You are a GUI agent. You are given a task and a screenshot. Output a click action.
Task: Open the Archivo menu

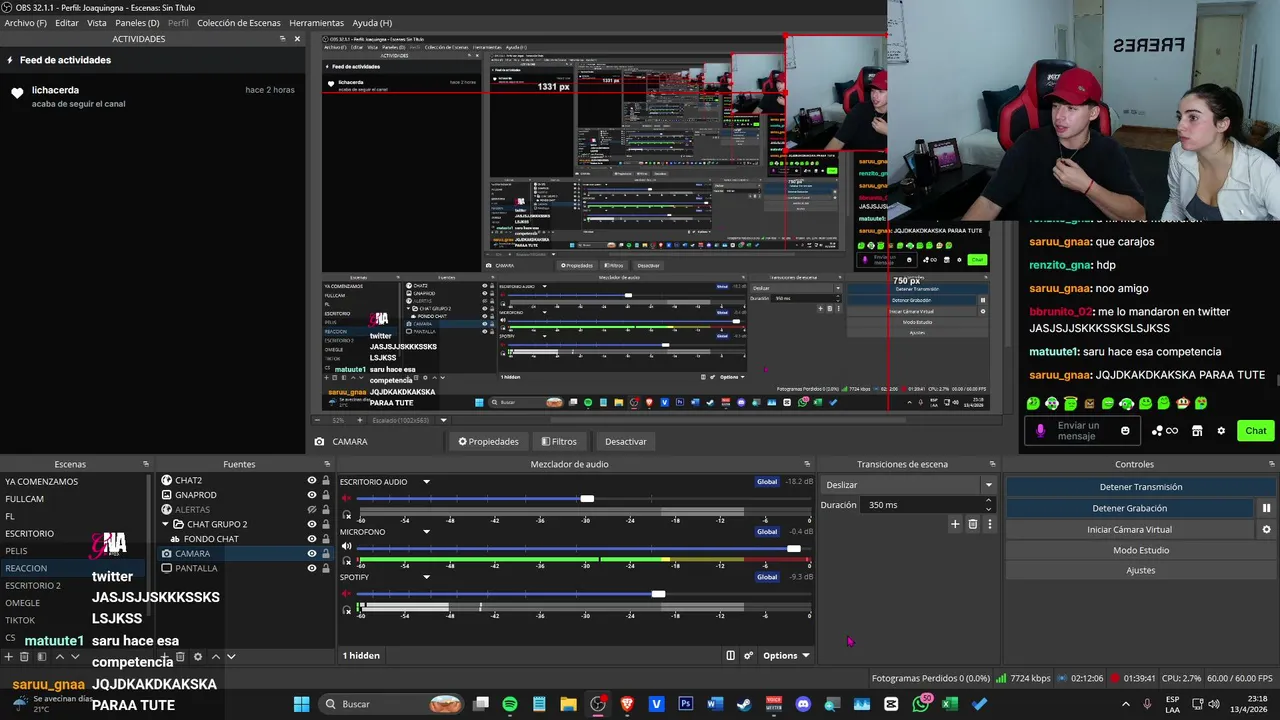[x=25, y=23]
